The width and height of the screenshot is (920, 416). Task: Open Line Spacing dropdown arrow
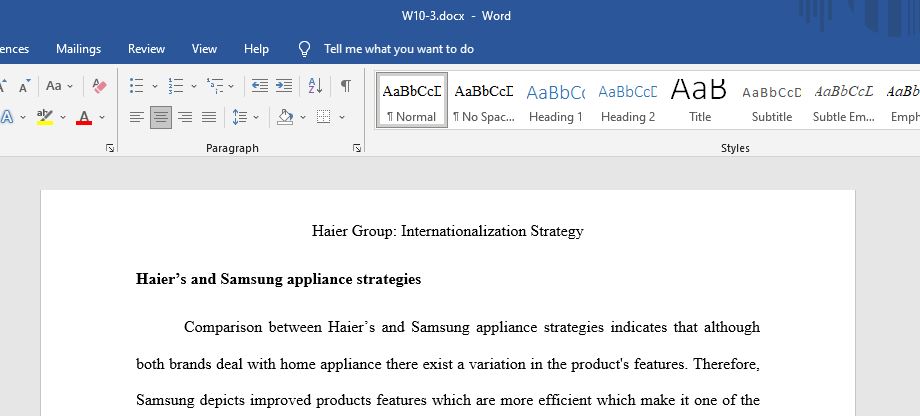(x=256, y=117)
